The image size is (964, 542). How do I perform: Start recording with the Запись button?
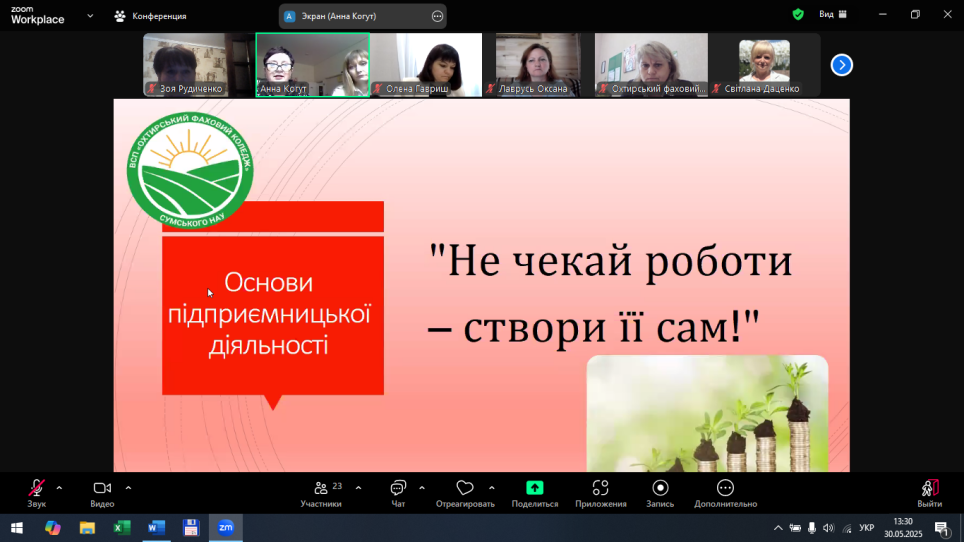(x=660, y=488)
